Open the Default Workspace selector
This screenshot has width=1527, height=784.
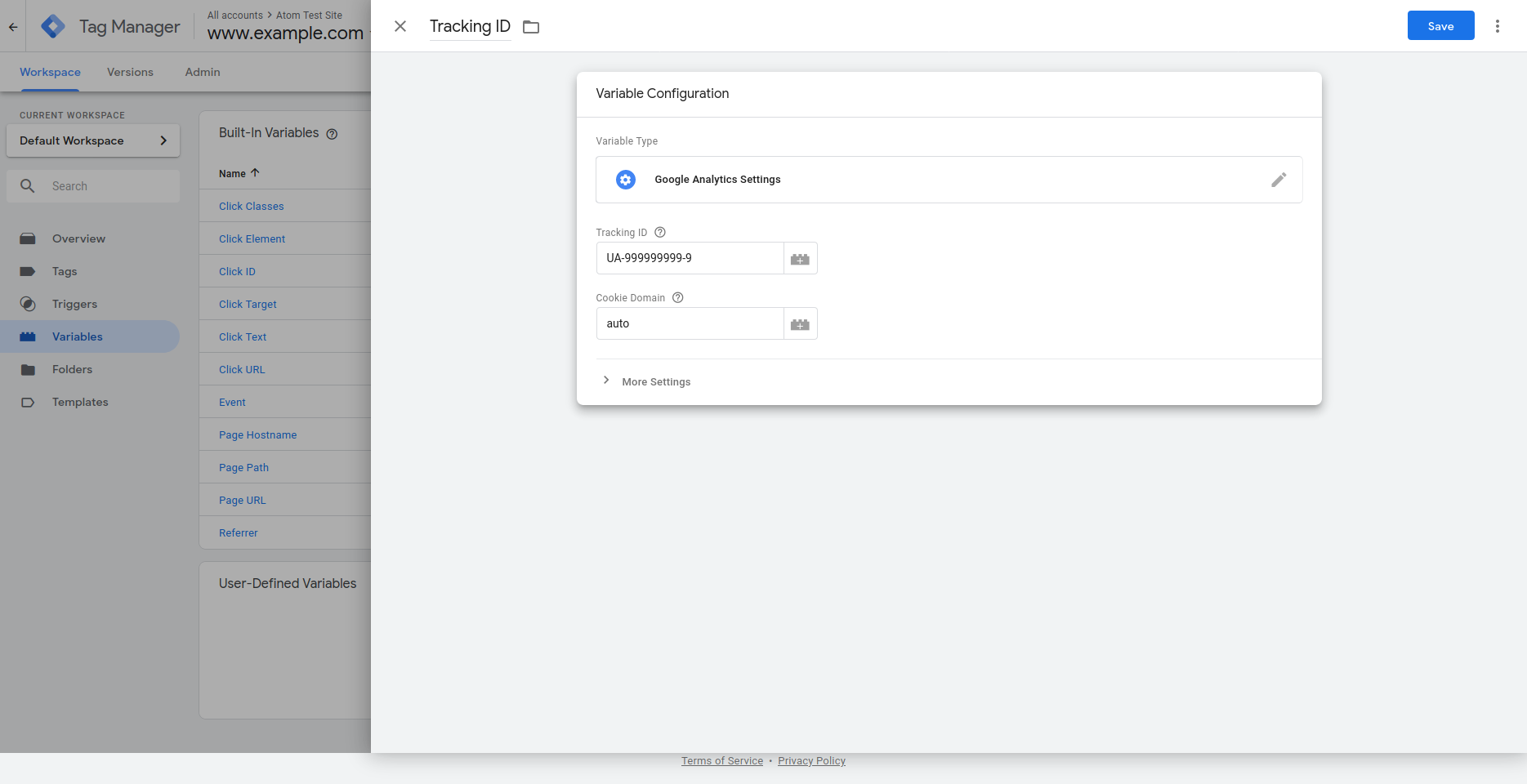(x=93, y=140)
